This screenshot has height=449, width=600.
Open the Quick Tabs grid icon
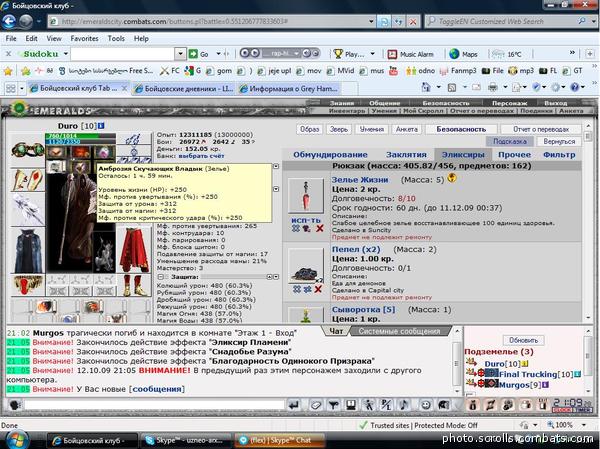tap(11, 88)
